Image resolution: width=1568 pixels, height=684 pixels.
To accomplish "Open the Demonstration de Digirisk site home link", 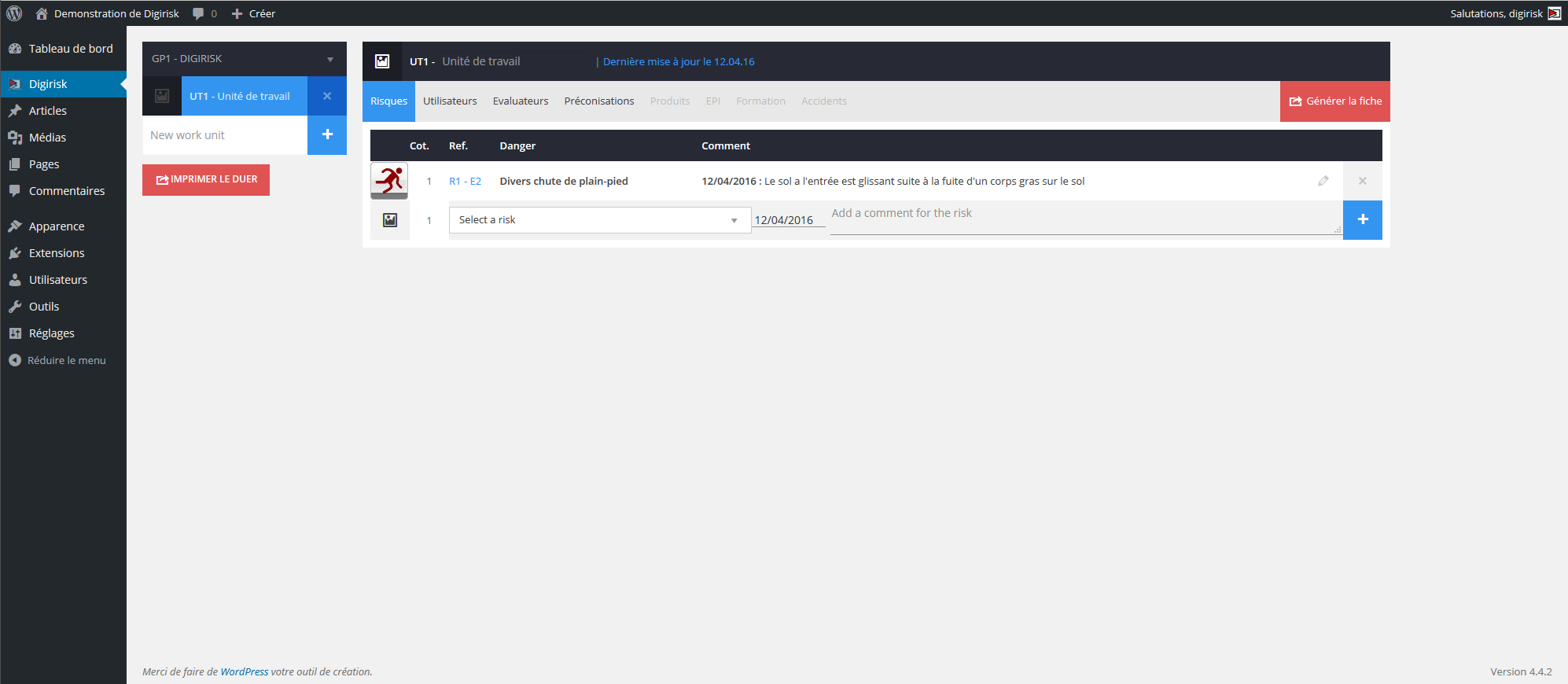I will (x=107, y=13).
